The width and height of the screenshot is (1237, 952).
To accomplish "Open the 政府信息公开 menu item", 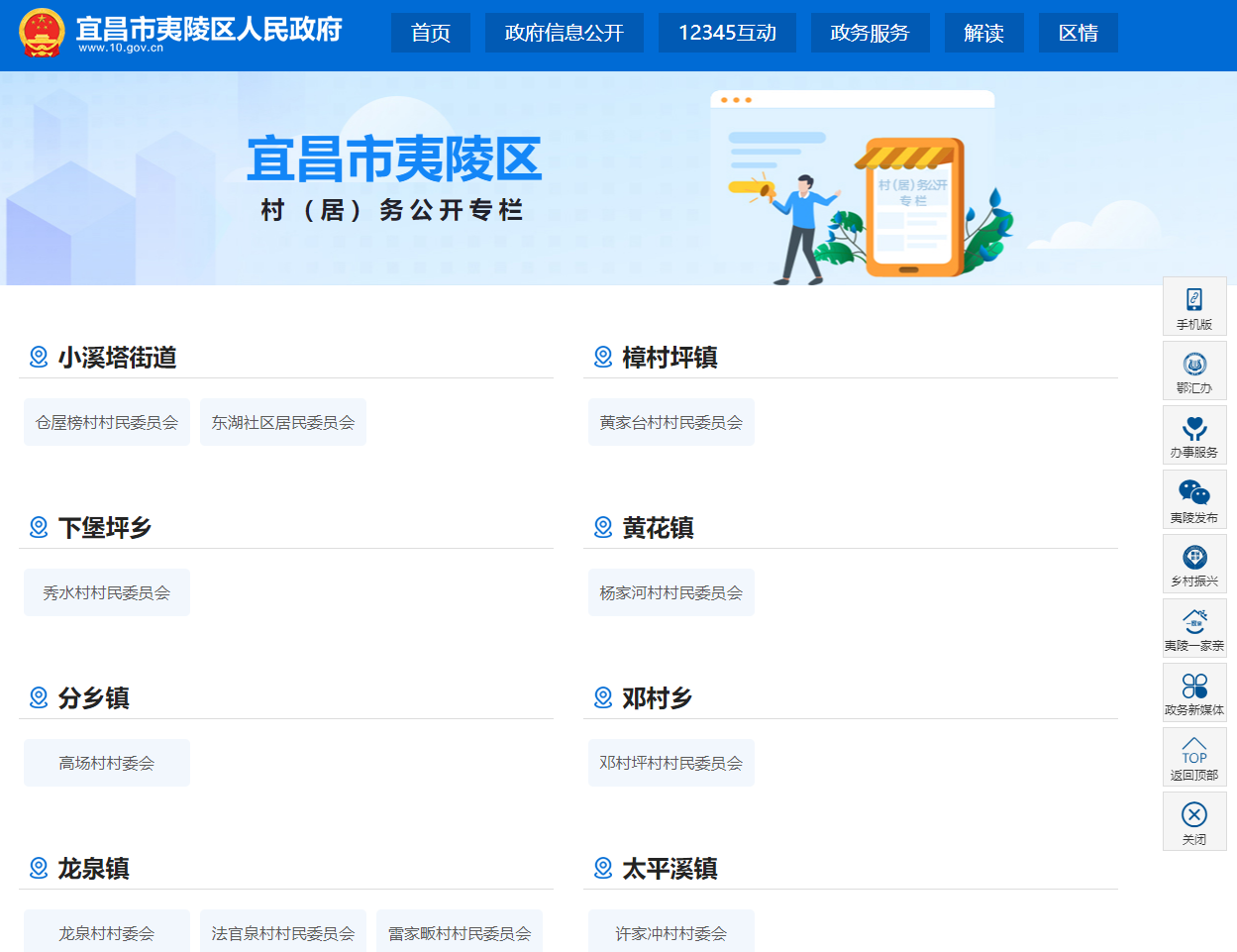I will (x=564, y=33).
